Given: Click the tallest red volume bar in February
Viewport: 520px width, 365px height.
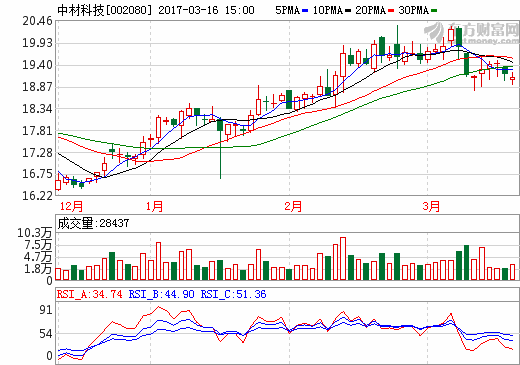Looking at the screenshot, I should tap(343, 259).
